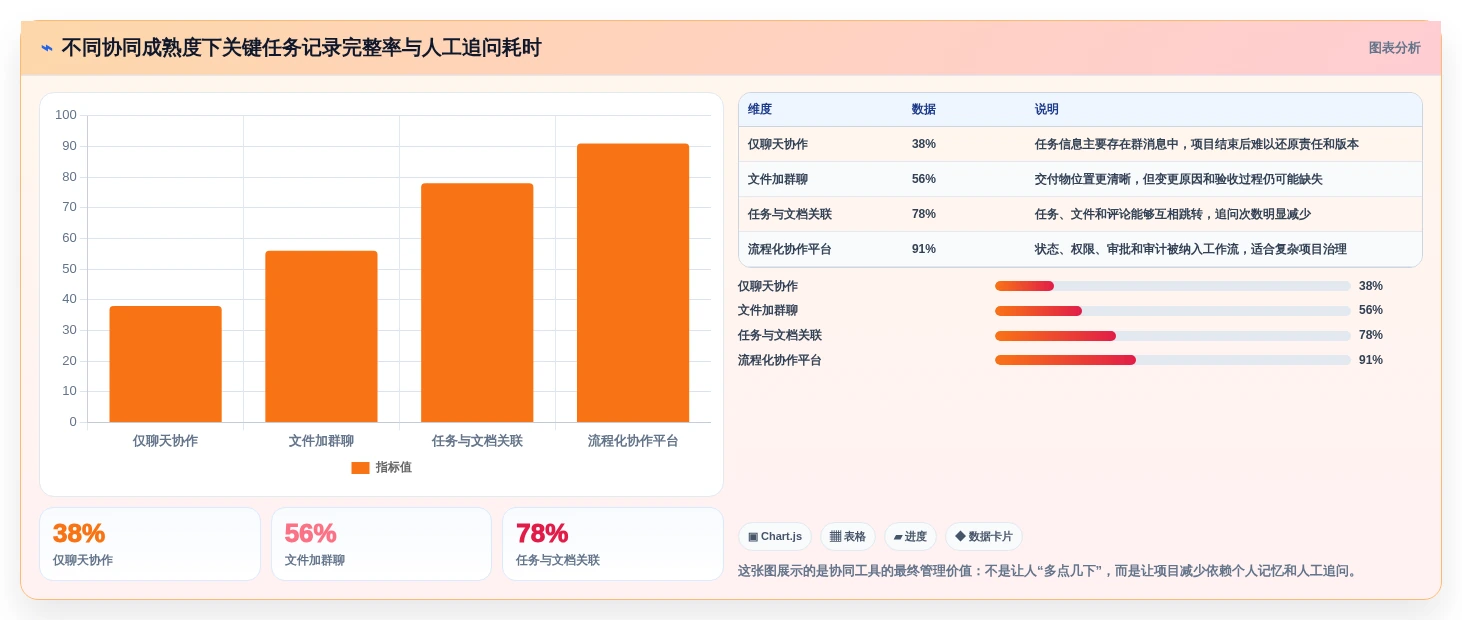Click description starting 状态、权限、审批和审计

1191,249
